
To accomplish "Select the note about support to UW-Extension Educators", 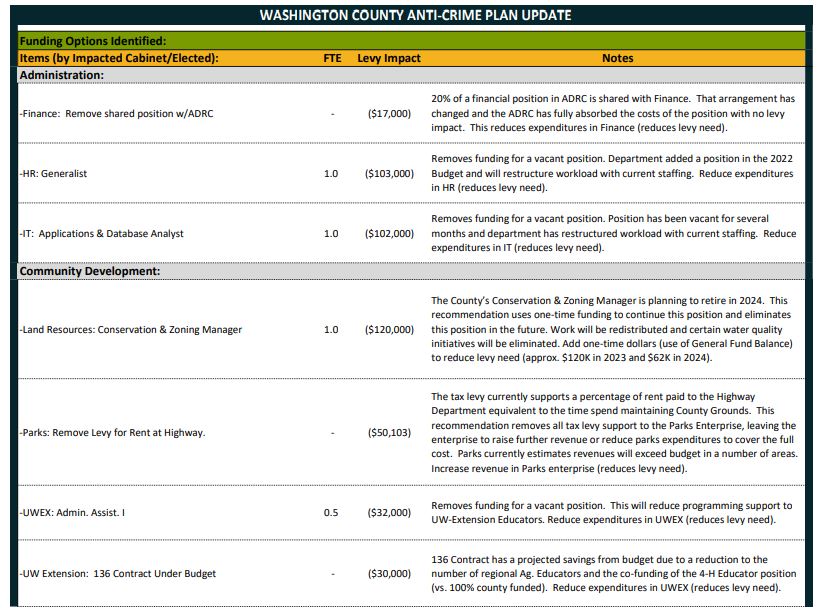I will point(612,513).
